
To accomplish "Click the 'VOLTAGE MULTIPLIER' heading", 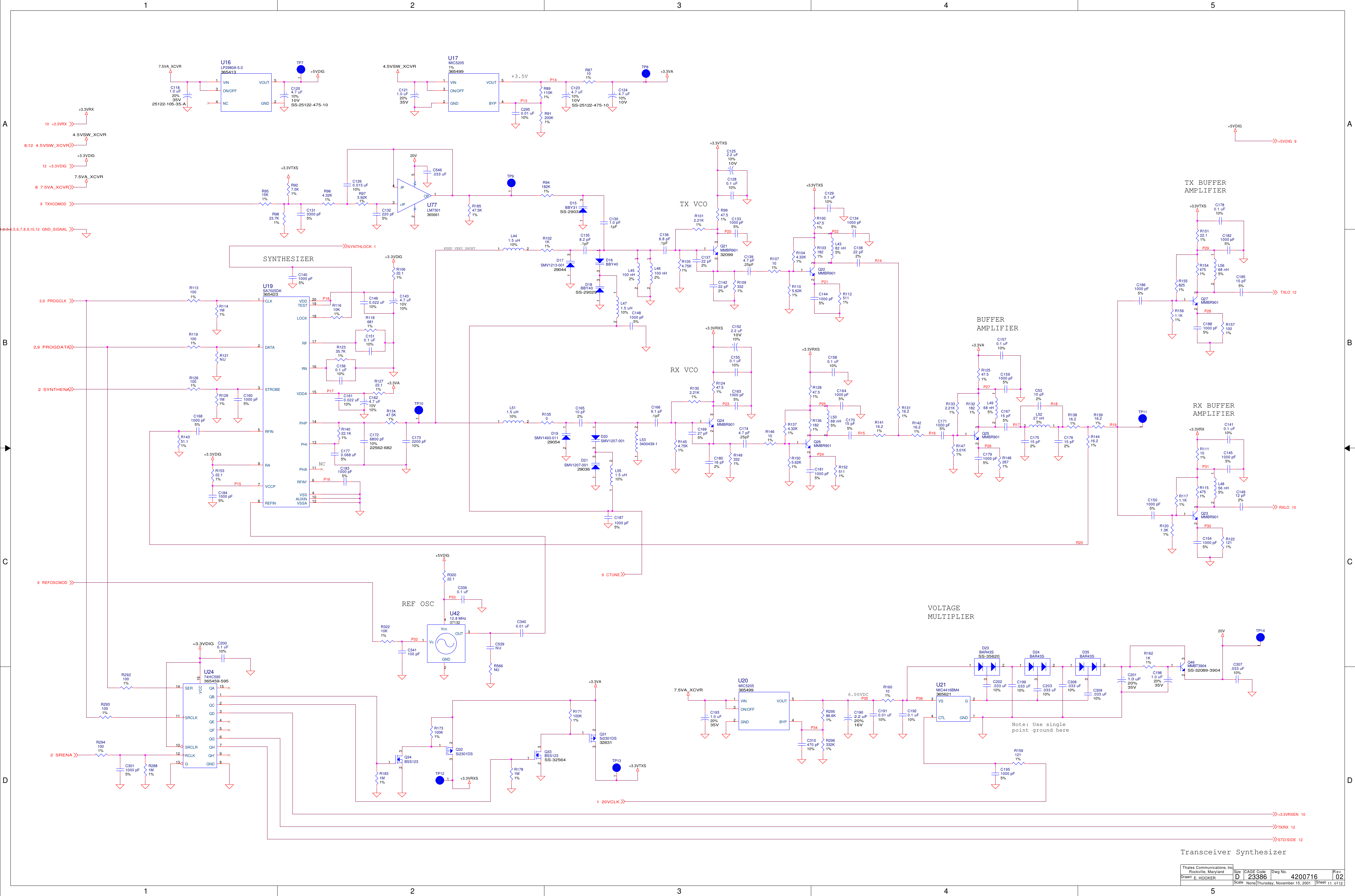I will 951,613.
